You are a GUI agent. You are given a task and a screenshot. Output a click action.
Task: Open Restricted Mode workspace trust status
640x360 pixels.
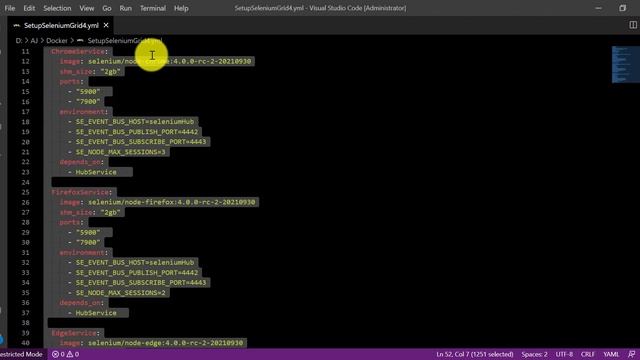click(x=21, y=354)
